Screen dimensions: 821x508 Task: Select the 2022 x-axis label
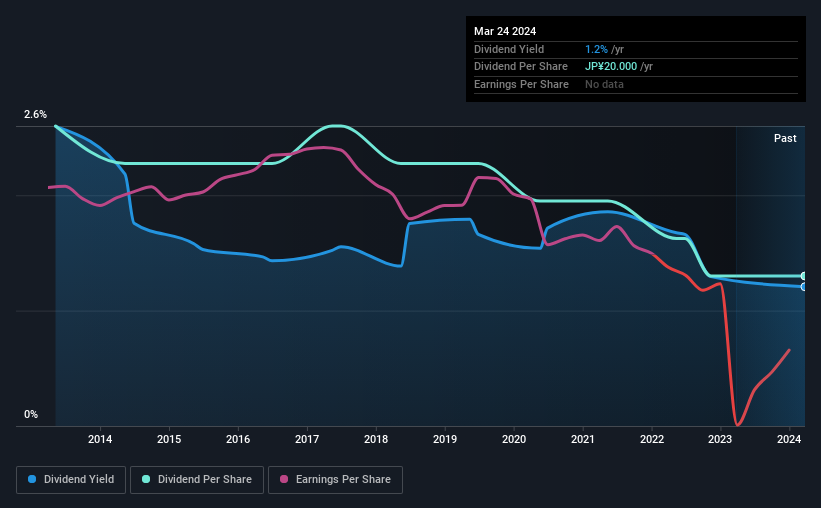[652, 439]
